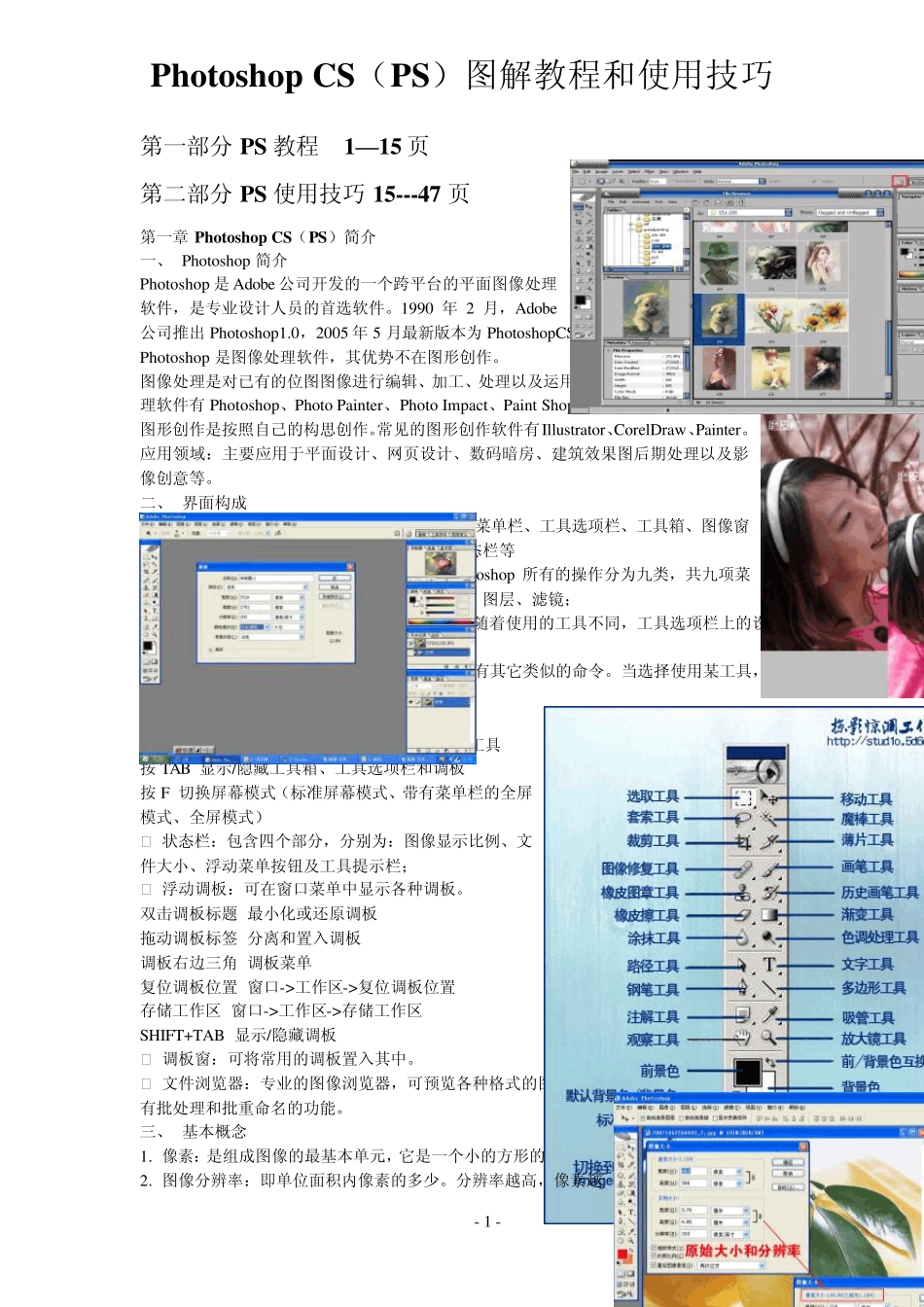Select the Line shape tool in labeled toolbox diagram
The width and height of the screenshot is (924, 1307).
769,987
